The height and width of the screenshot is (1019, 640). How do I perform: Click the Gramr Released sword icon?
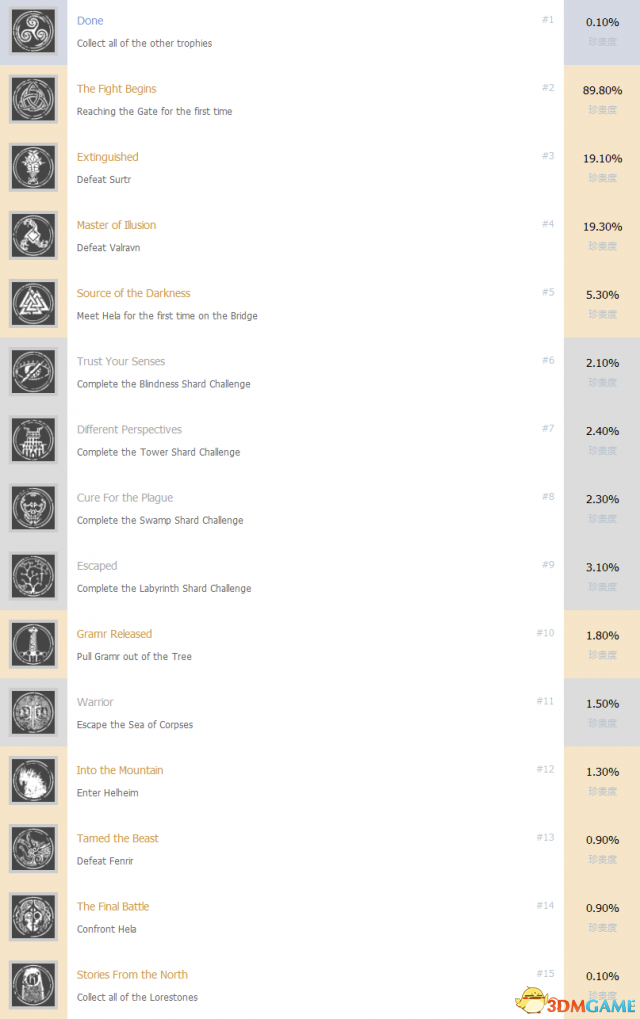coord(33,645)
